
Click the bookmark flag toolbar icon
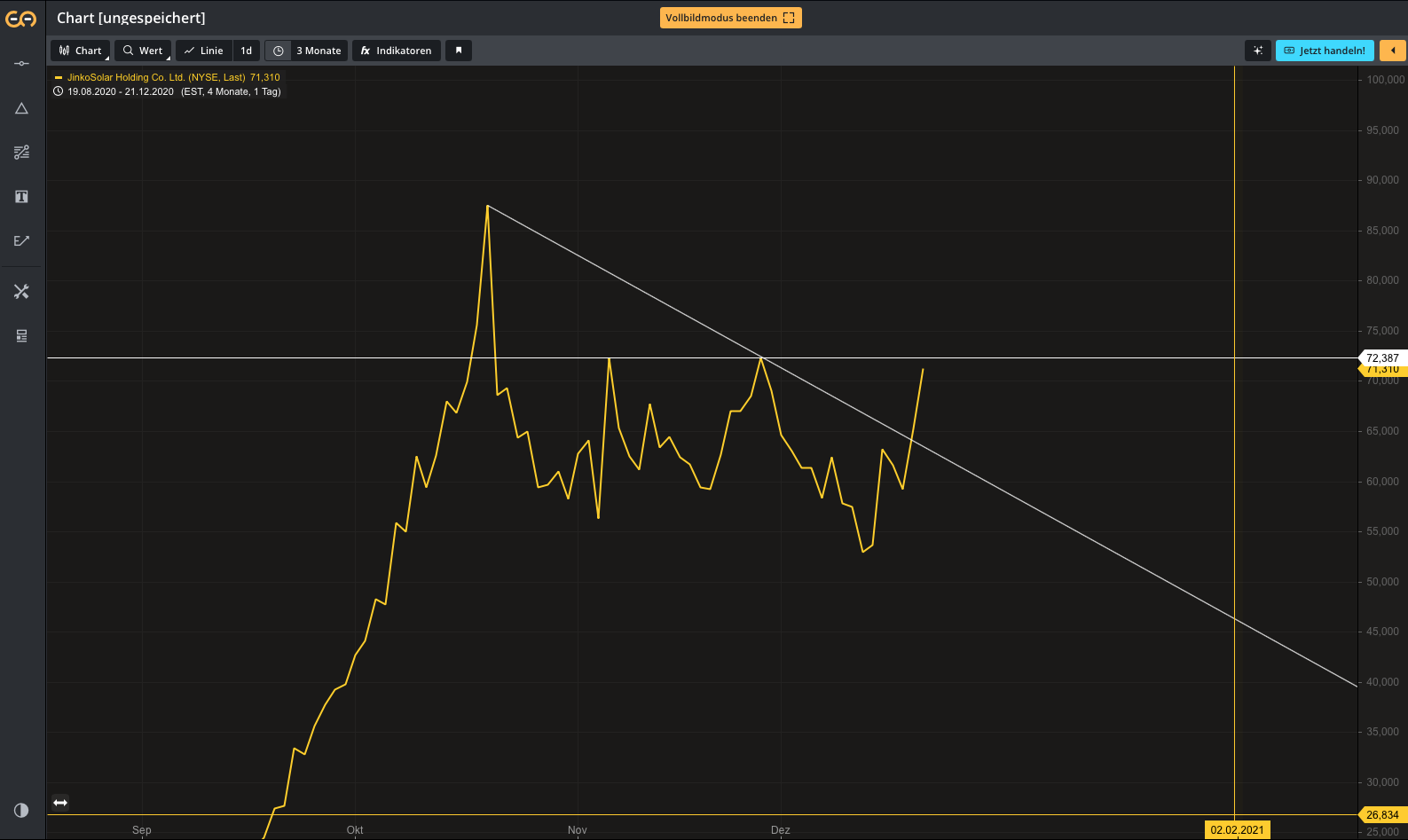point(459,51)
